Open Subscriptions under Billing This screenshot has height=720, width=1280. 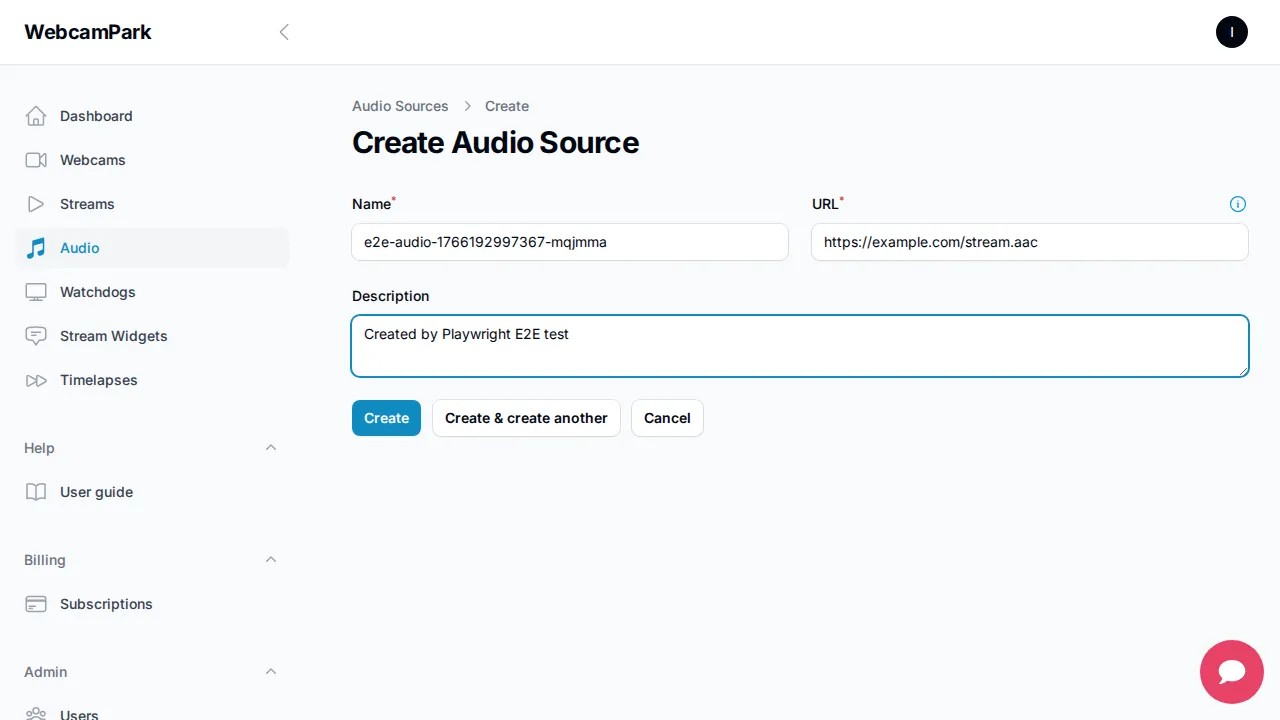[106, 604]
